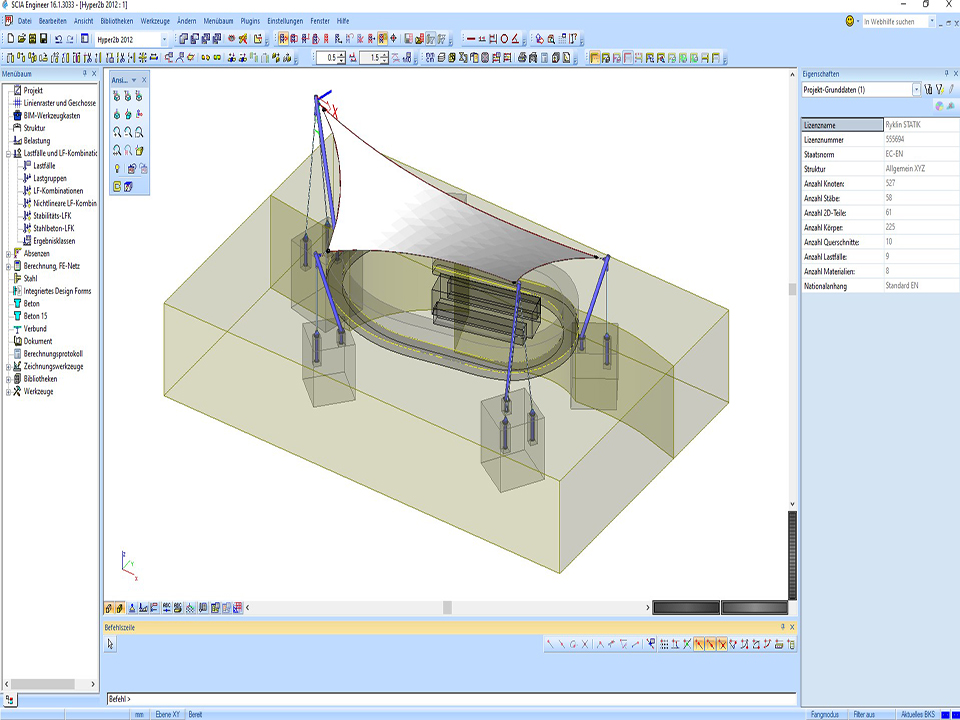Click the horizontal scrollbar below the viewport
Viewport: 960px width, 720px height.
click(445, 607)
